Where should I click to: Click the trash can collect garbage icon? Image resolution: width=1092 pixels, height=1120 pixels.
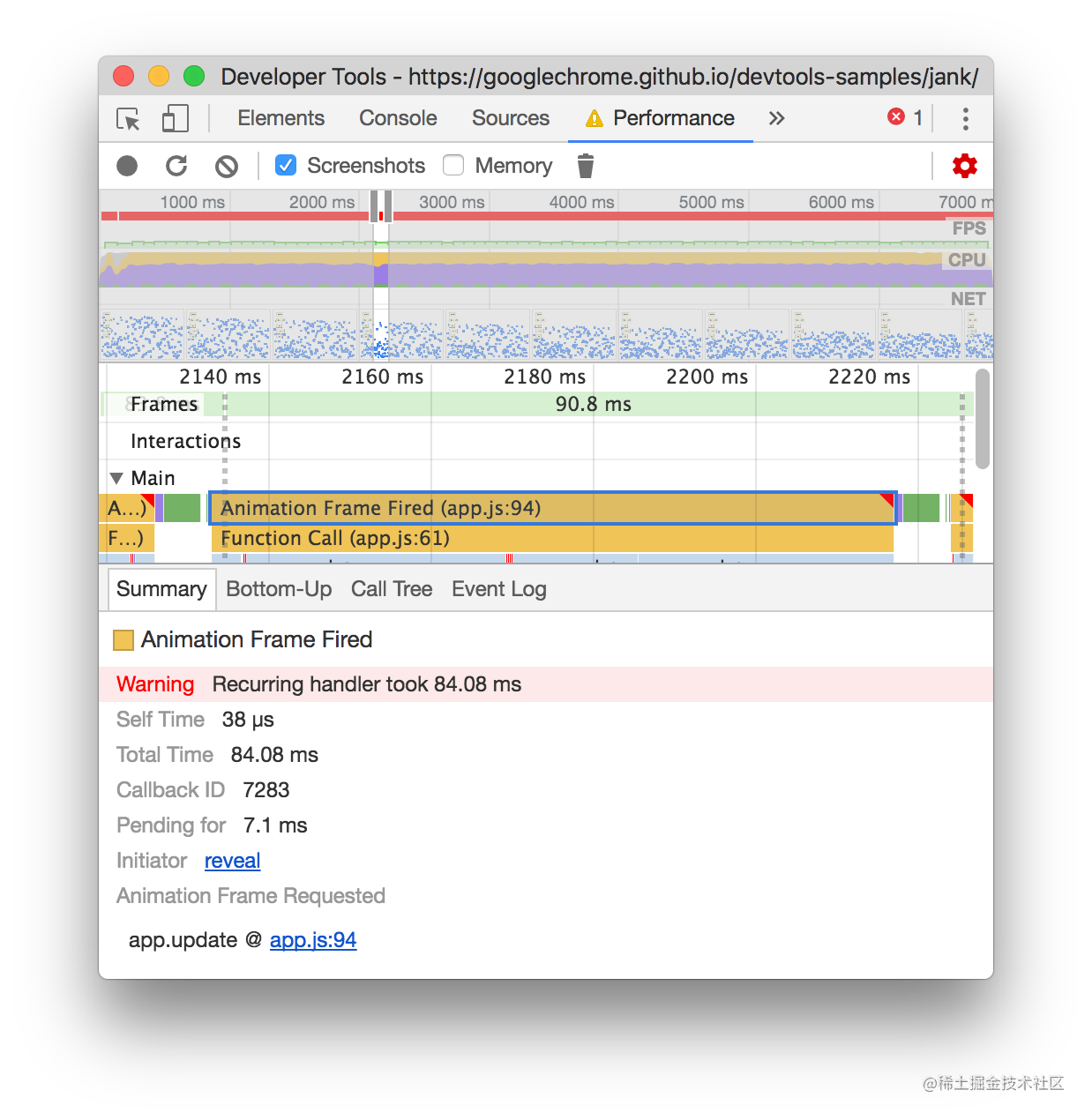(586, 166)
